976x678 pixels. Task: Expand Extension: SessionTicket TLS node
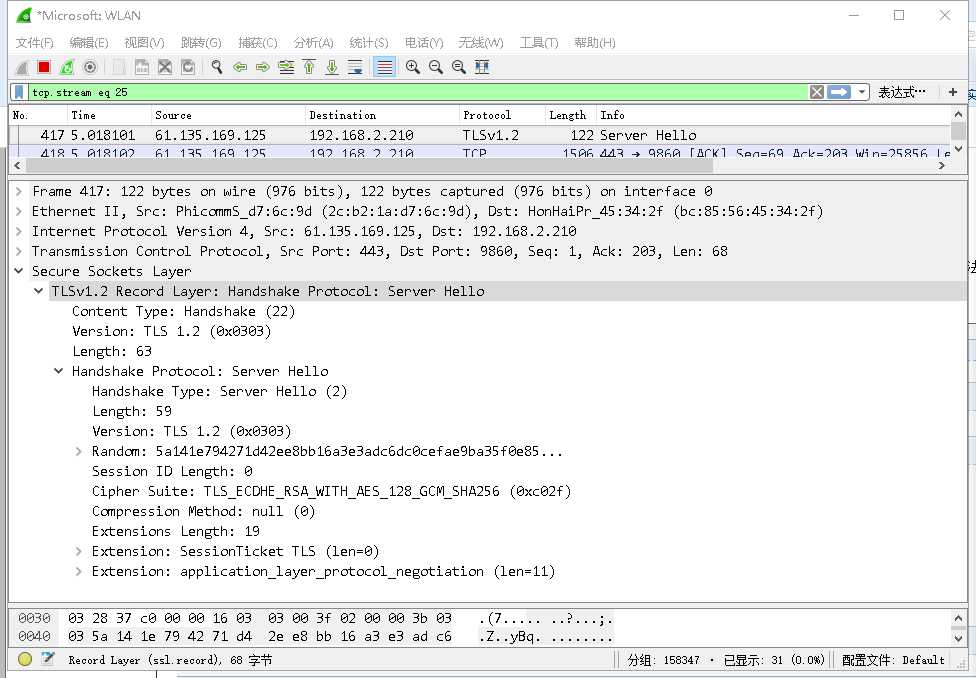pyautogui.click(x=78, y=552)
